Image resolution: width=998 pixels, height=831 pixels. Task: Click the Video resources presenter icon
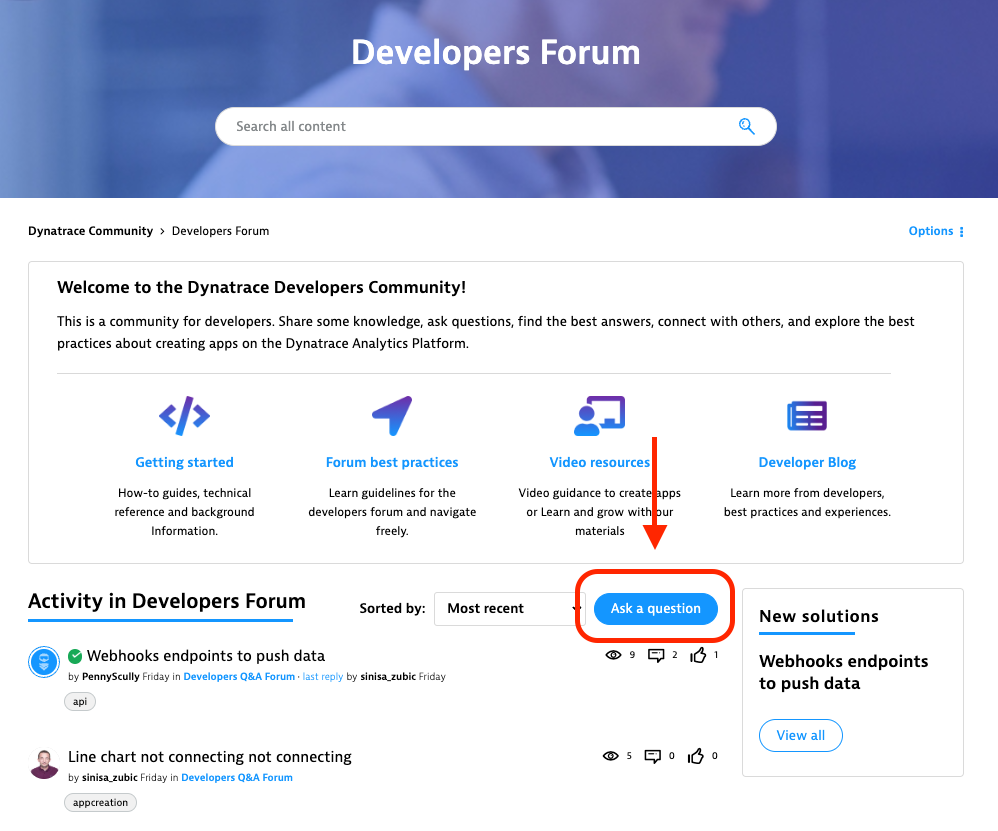coord(599,415)
